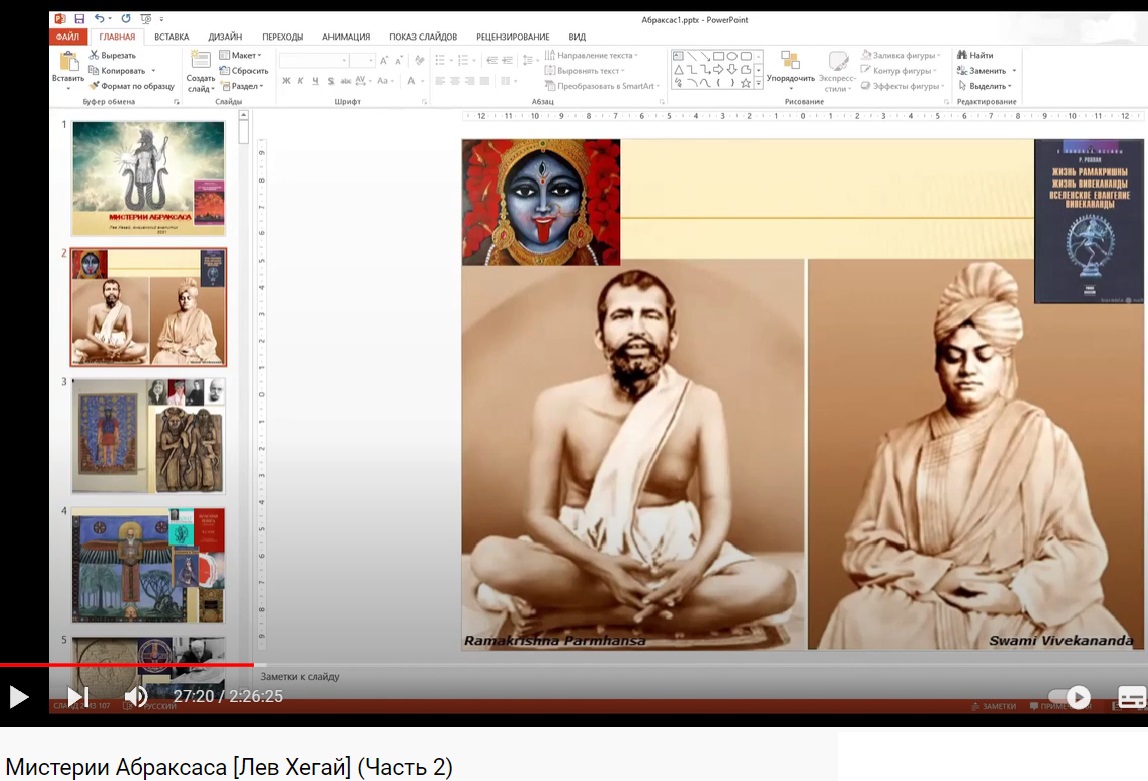
Task: Click the Вставить paste icon
Action: [x=68, y=61]
